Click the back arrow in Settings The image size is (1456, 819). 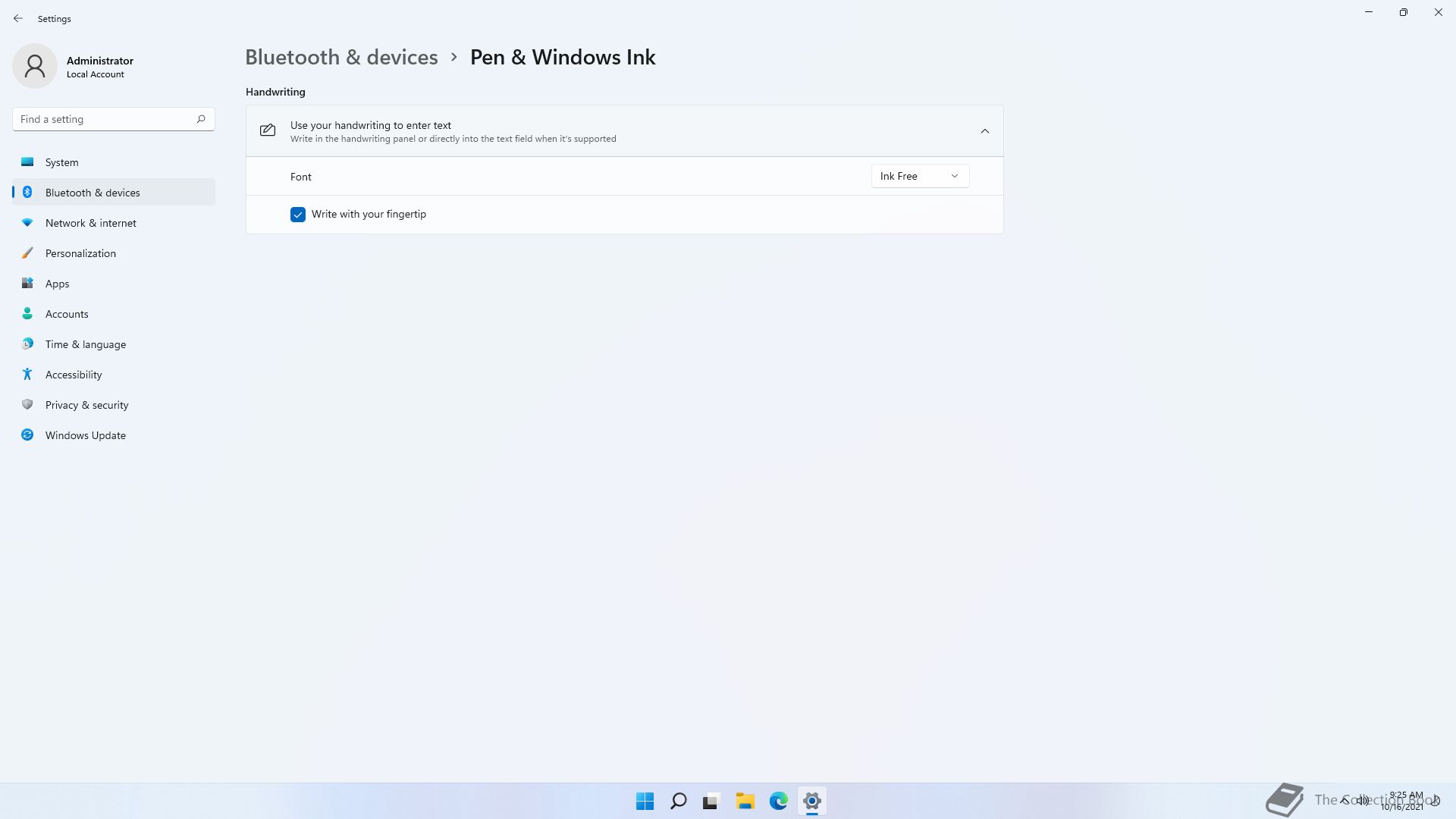click(x=18, y=18)
